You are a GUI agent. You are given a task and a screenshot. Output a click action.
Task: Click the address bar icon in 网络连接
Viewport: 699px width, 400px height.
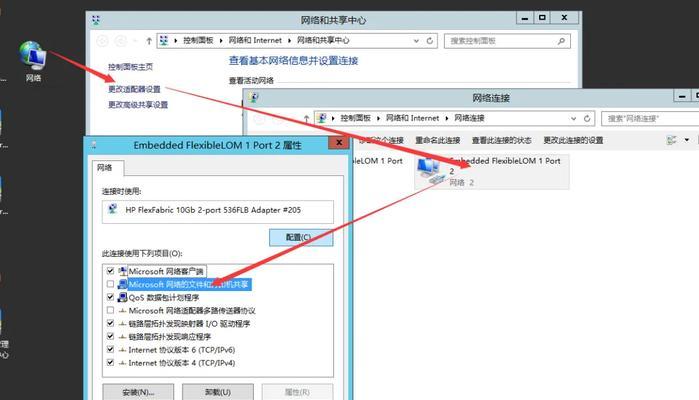coord(321,118)
